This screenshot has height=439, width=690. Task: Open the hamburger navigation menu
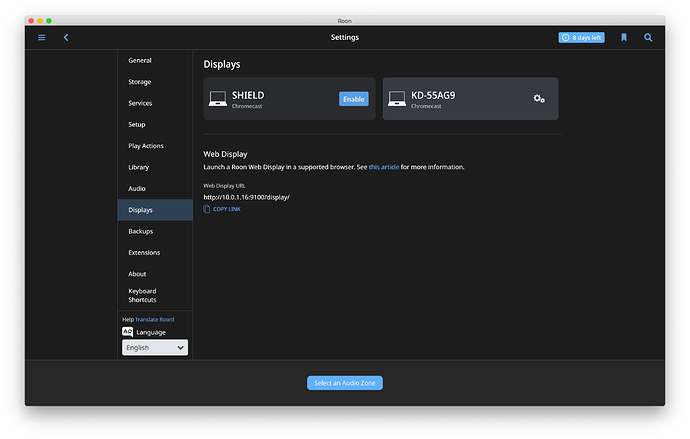tap(41, 38)
